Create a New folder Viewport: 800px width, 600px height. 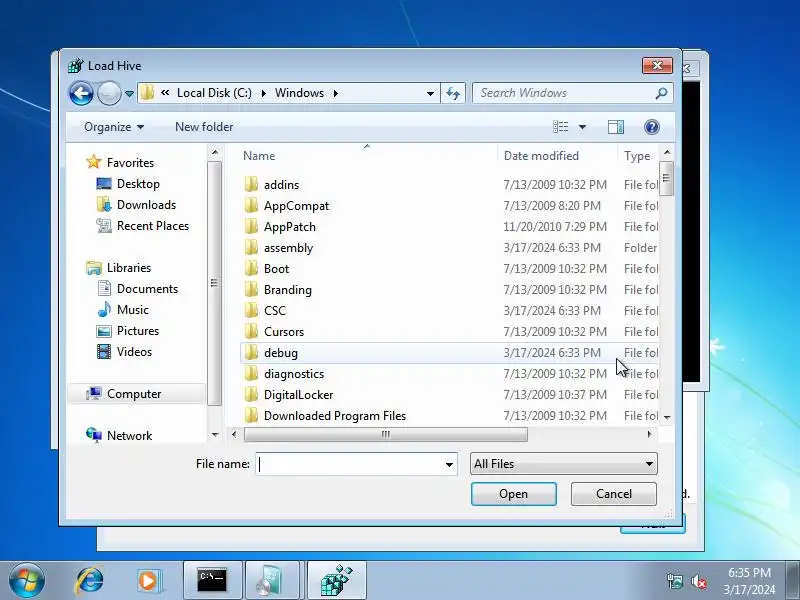204,127
